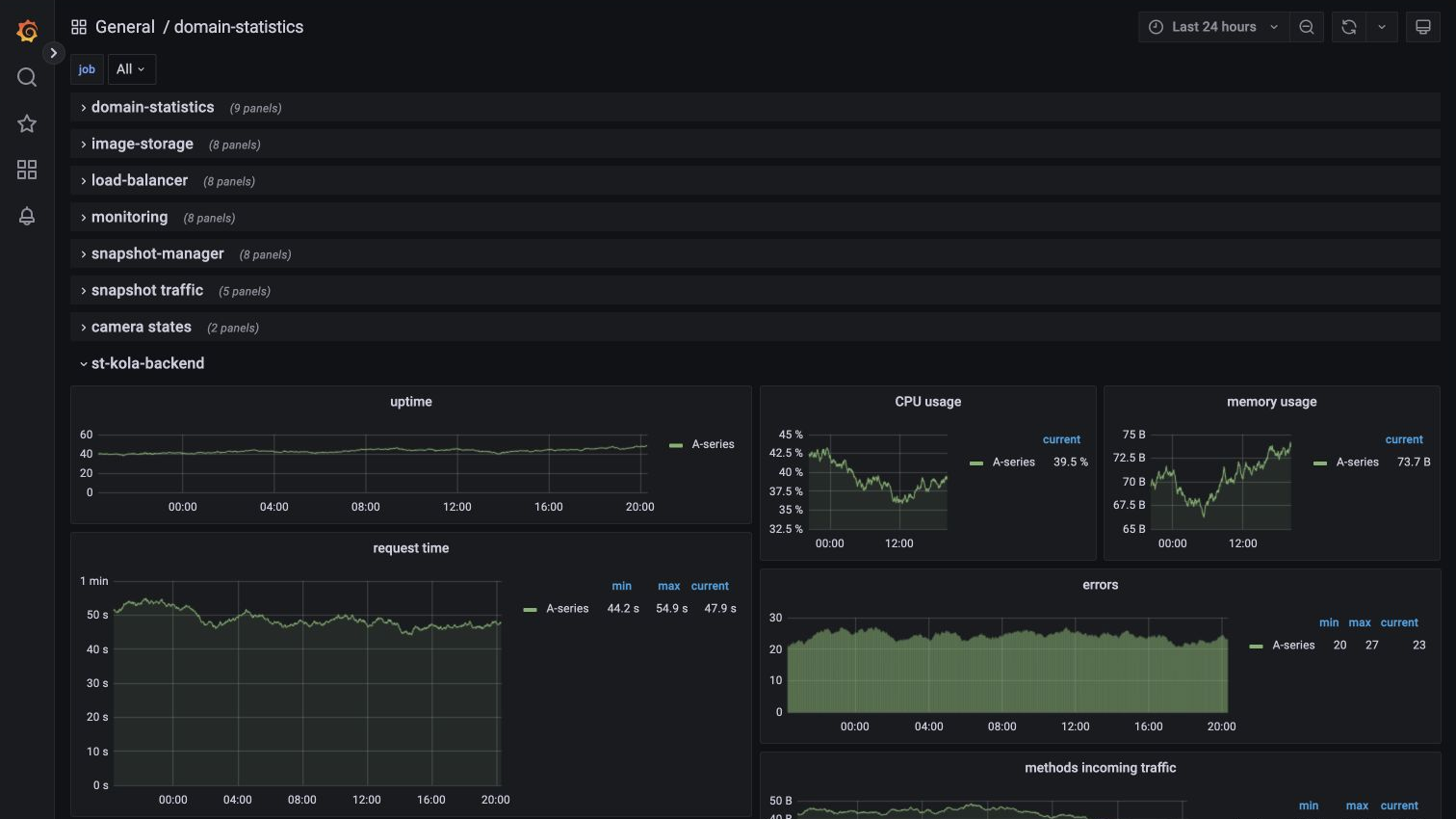Sort errors legend by current
Image resolution: width=1456 pixels, height=819 pixels.
pyautogui.click(x=1399, y=622)
